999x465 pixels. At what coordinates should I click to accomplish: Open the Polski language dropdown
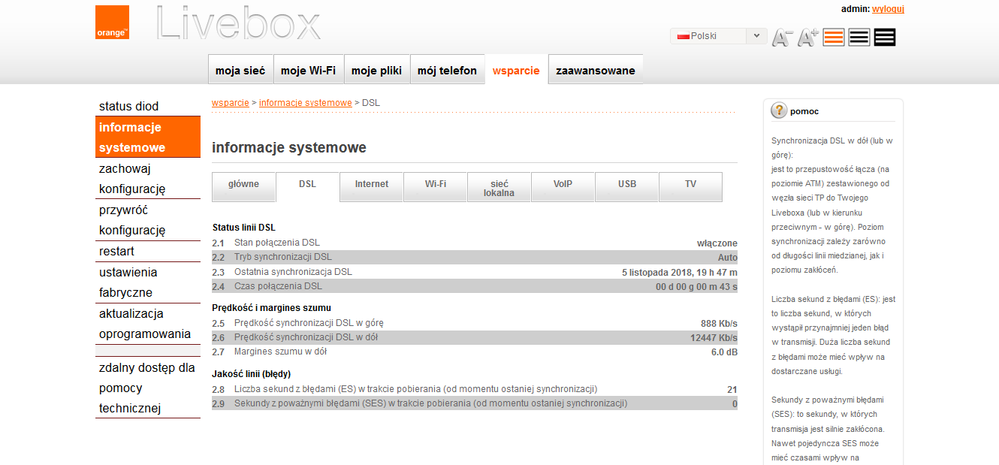(720, 36)
